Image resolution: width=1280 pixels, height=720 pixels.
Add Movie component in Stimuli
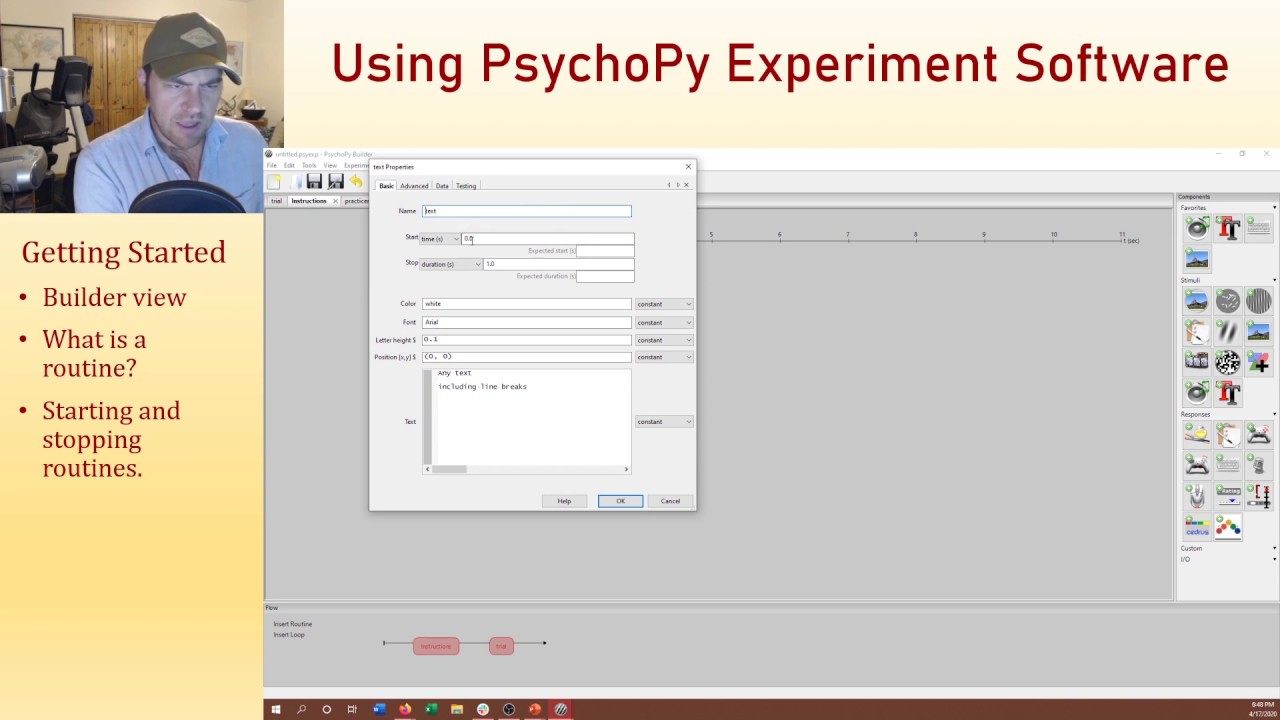tap(1197, 362)
